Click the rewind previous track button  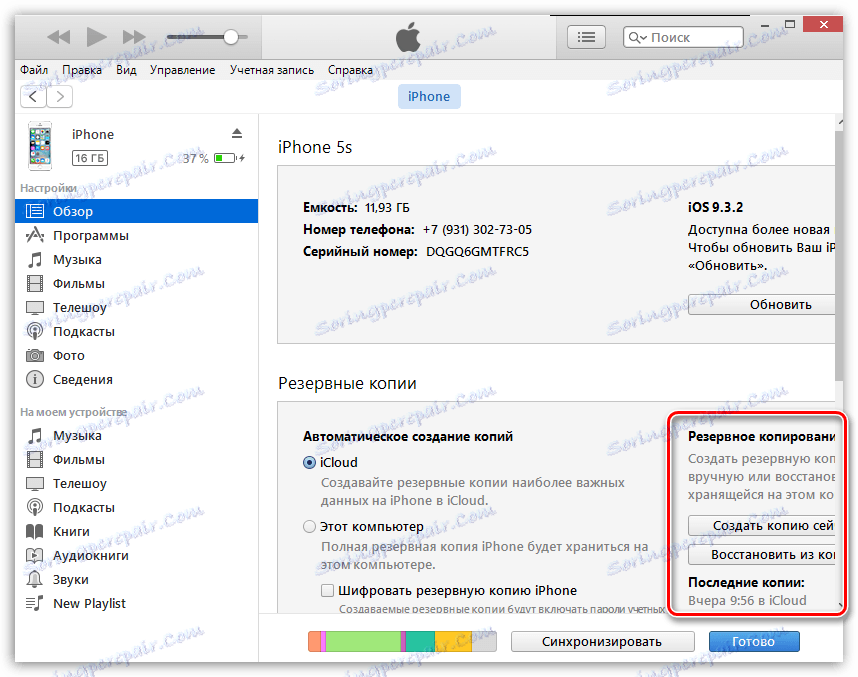tap(59, 37)
